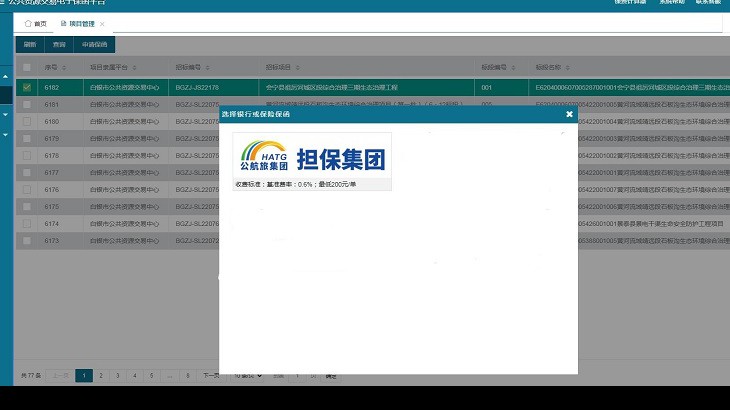The image size is (730, 410).
Task: Check the checkbox for row 6177
Action: [x=27, y=173]
